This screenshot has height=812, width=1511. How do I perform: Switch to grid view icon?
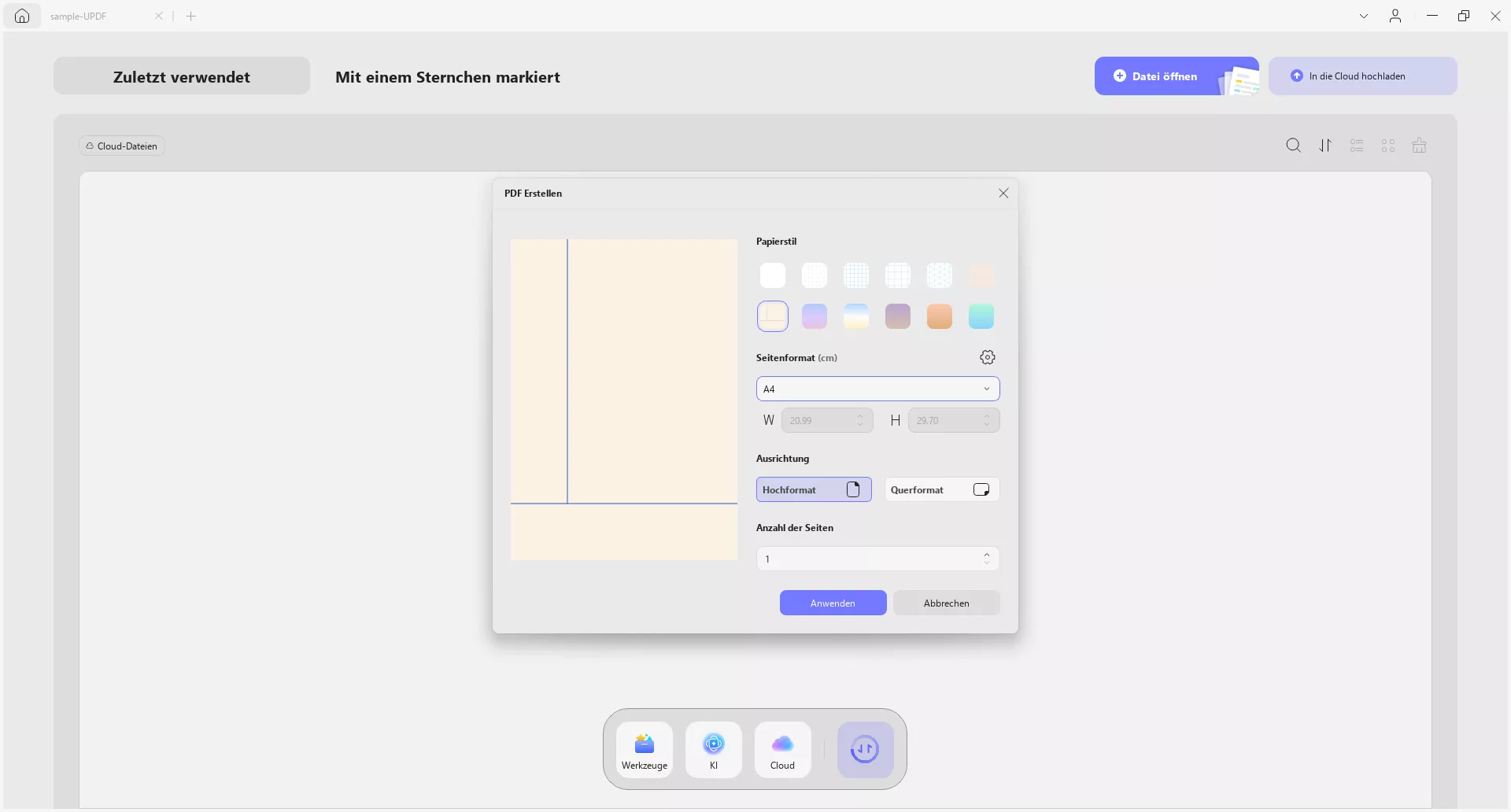pos(1388,146)
